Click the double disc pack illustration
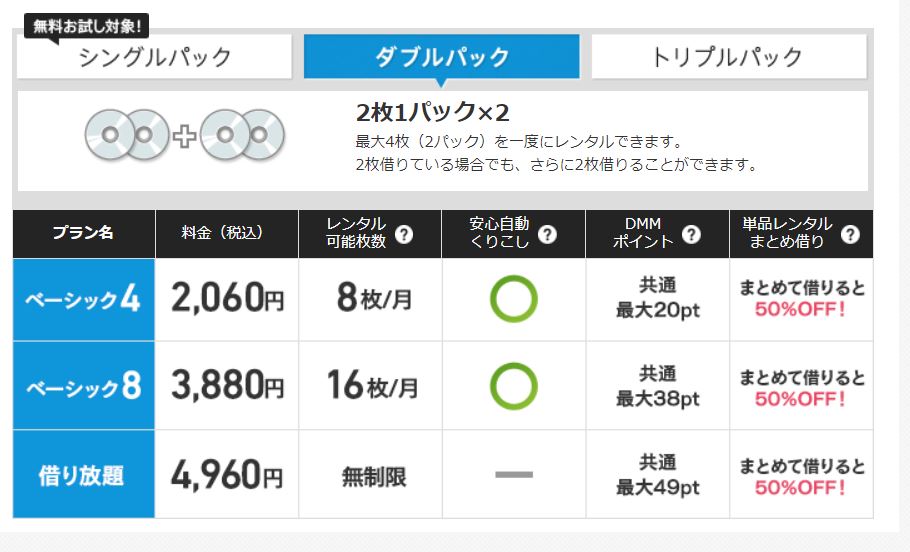This screenshot has width=910, height=552. tap(185, 135)
